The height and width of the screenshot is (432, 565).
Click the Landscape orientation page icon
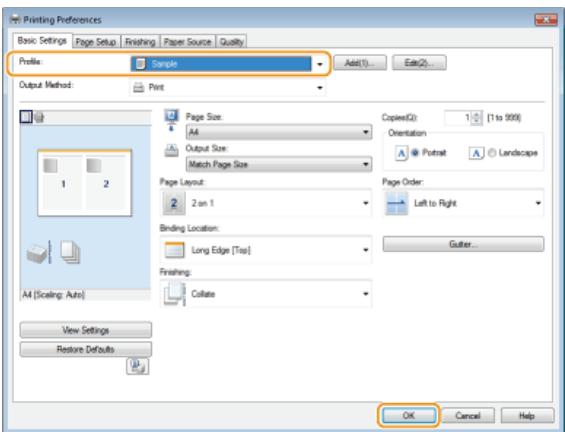pos(476,153)
